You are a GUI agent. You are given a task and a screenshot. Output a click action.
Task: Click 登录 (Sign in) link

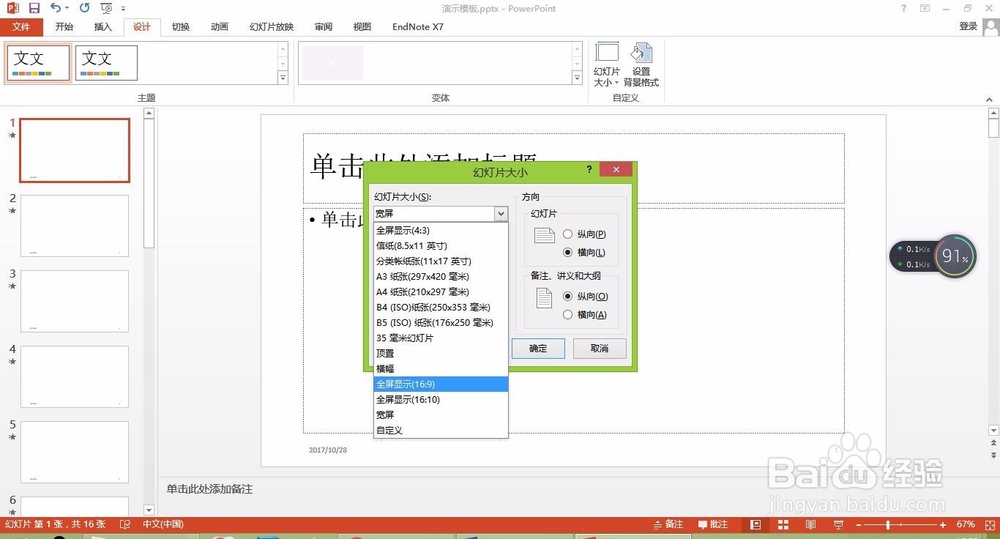[x=968, y=26]
